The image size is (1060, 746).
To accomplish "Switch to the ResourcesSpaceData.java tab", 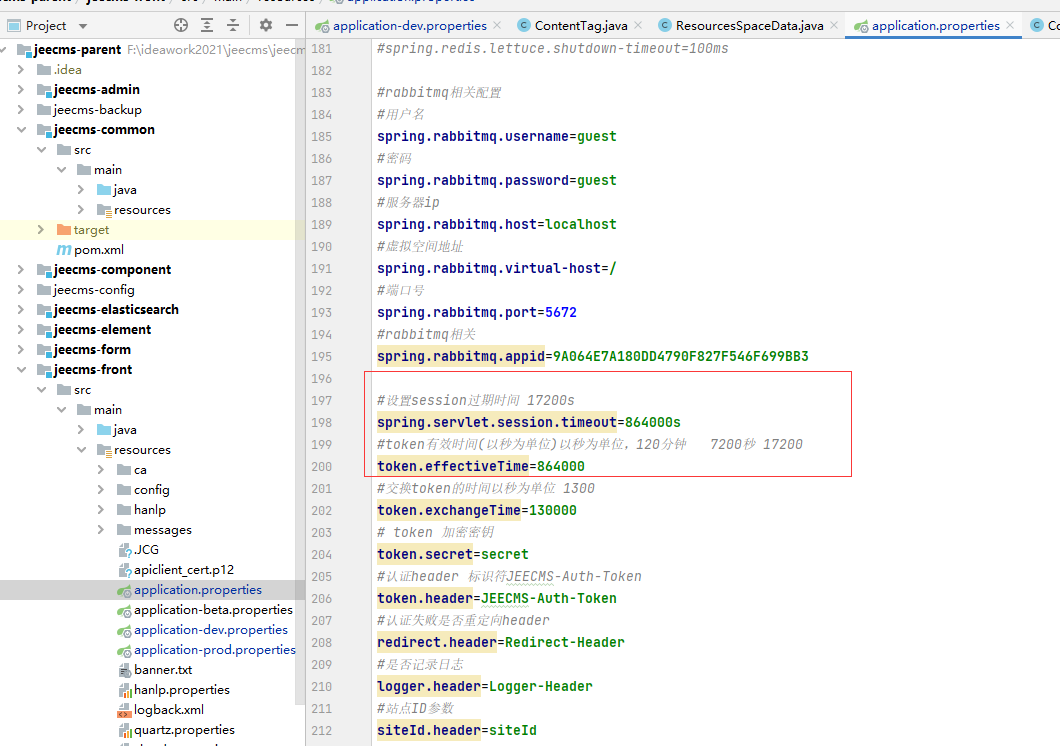I will point(749,25).
